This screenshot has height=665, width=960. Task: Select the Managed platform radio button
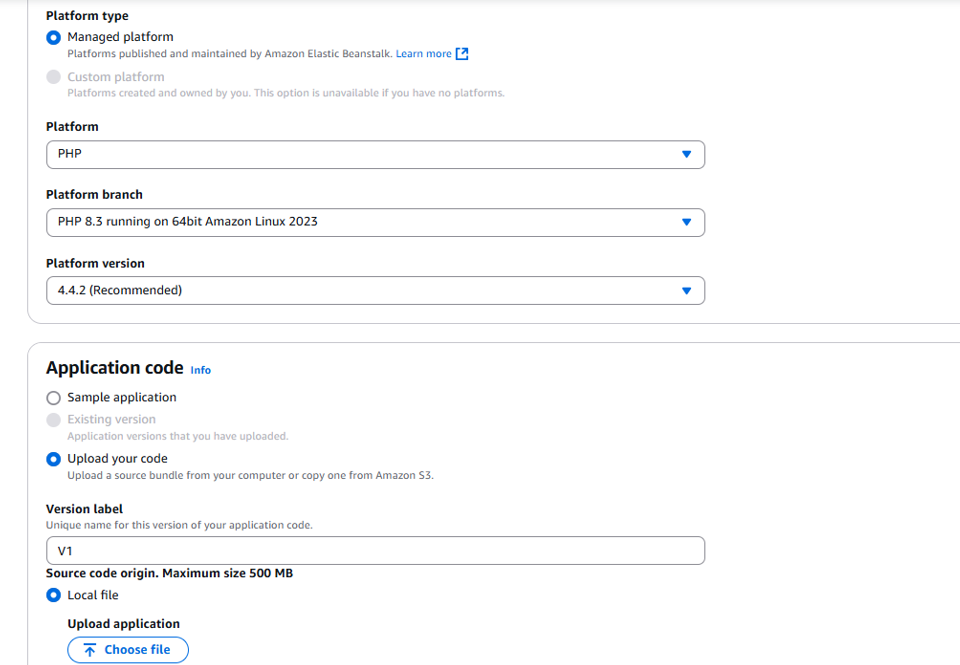[54, 37]
